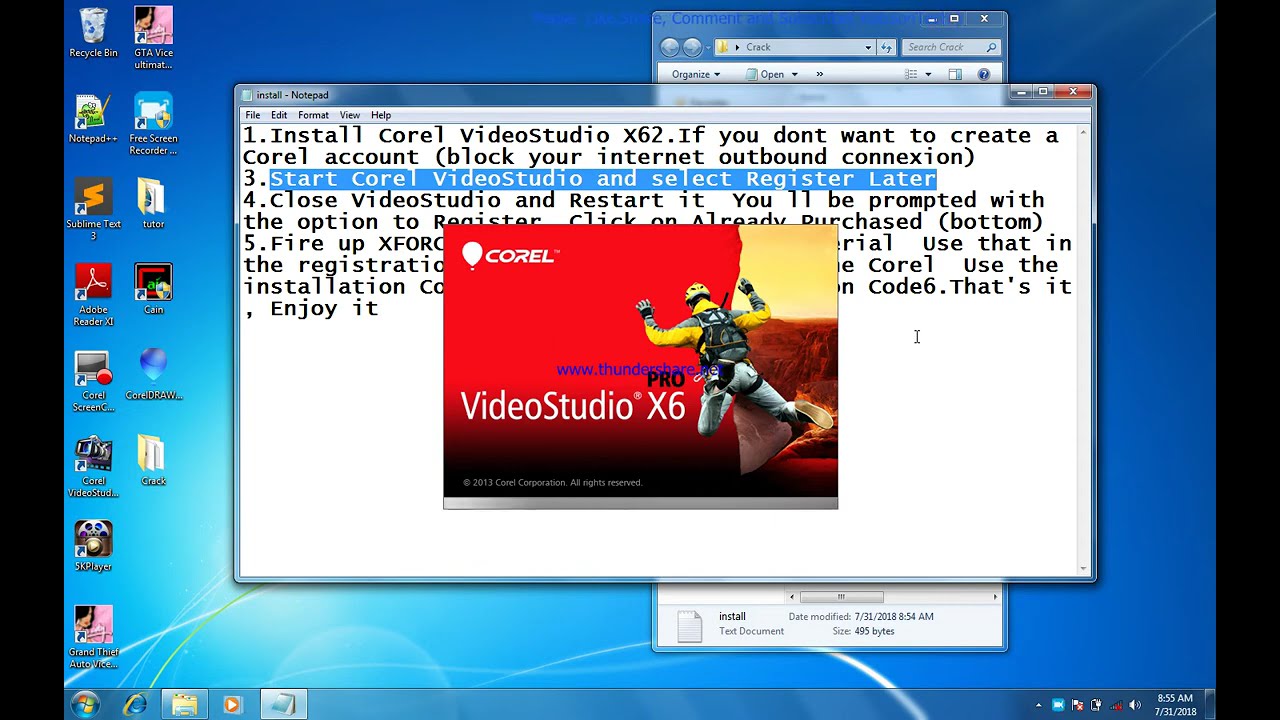Open Organize dropdown in Explorer window
Image resolution: width=1280 pixels, height=720 pixels.
pyautogui.click(x=695, y=74)
